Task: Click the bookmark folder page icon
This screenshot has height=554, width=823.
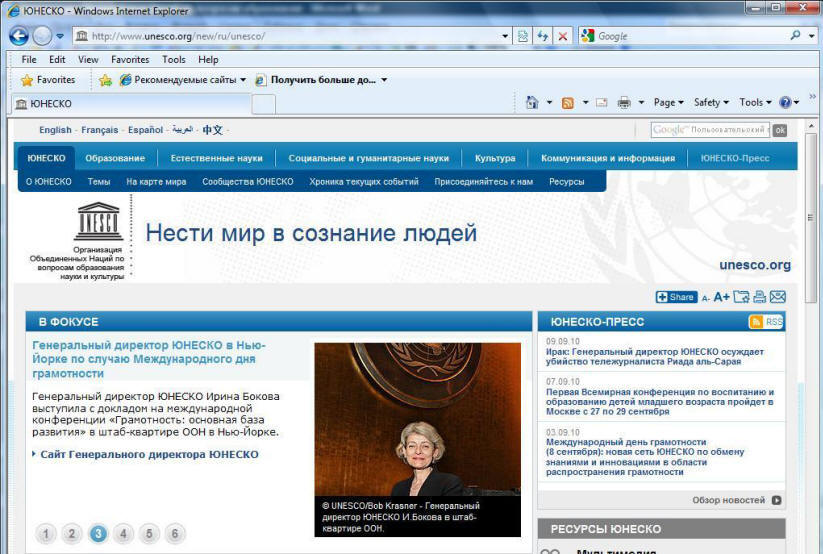Action: [741, 297]
